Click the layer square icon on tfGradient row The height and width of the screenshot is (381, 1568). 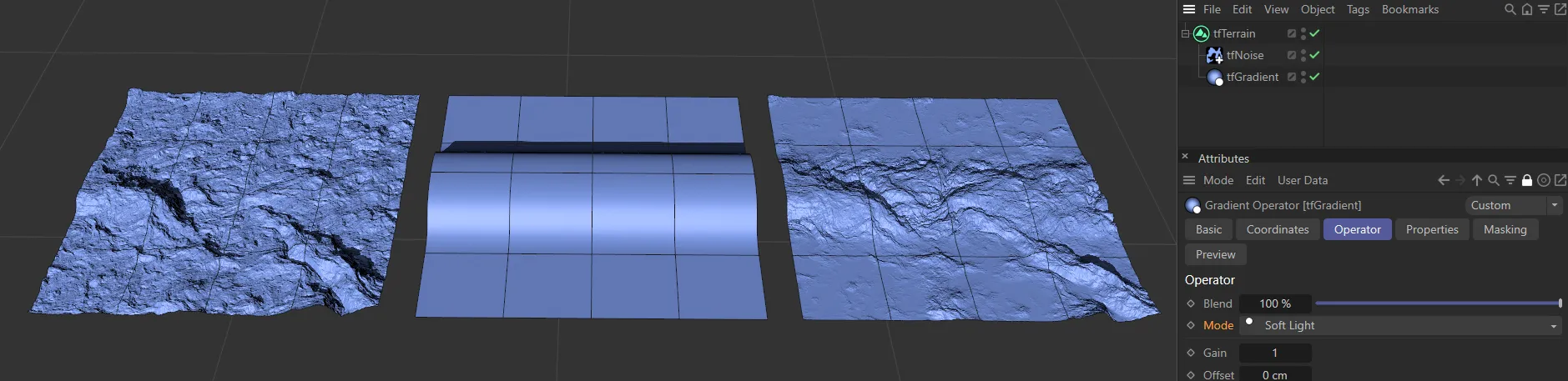click(1291, 77)
